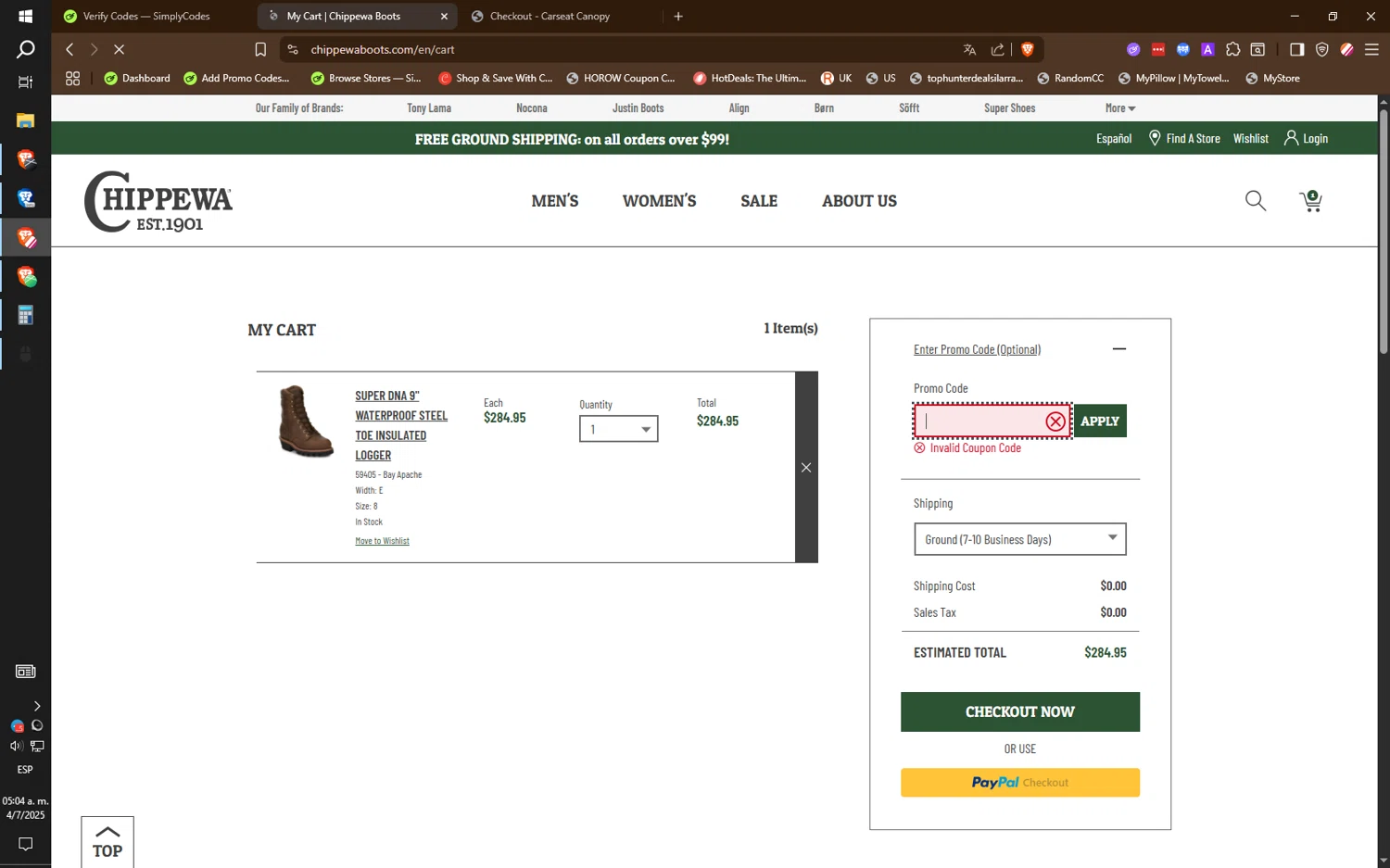Open the browser extensions puzzle icon
This screenshot has height=868, width=1390.
click(1232, 49)
